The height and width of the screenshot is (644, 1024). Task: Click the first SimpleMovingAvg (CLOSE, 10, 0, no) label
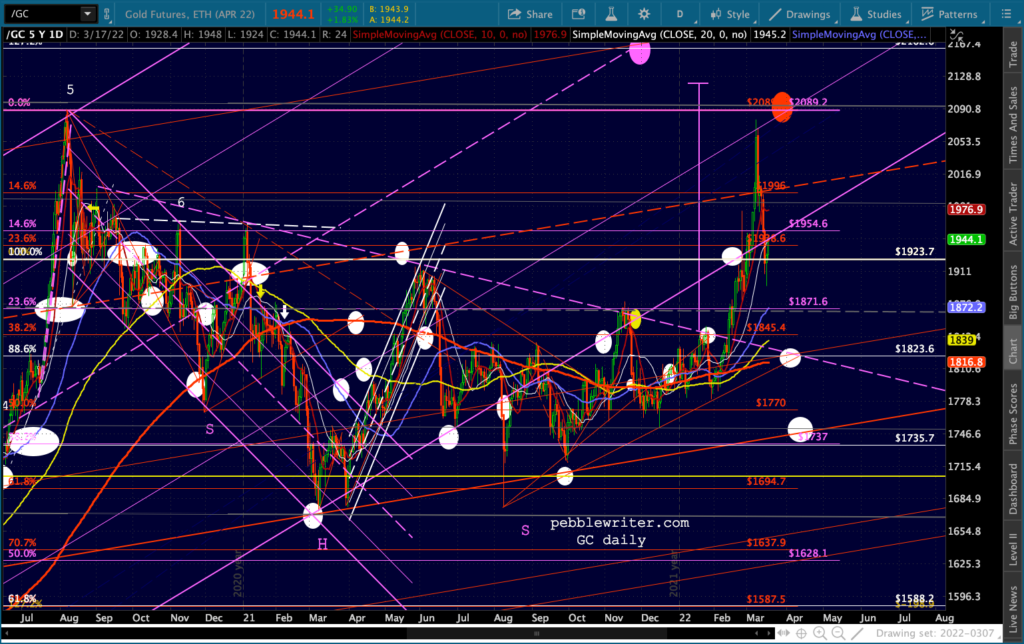(440, 34)
